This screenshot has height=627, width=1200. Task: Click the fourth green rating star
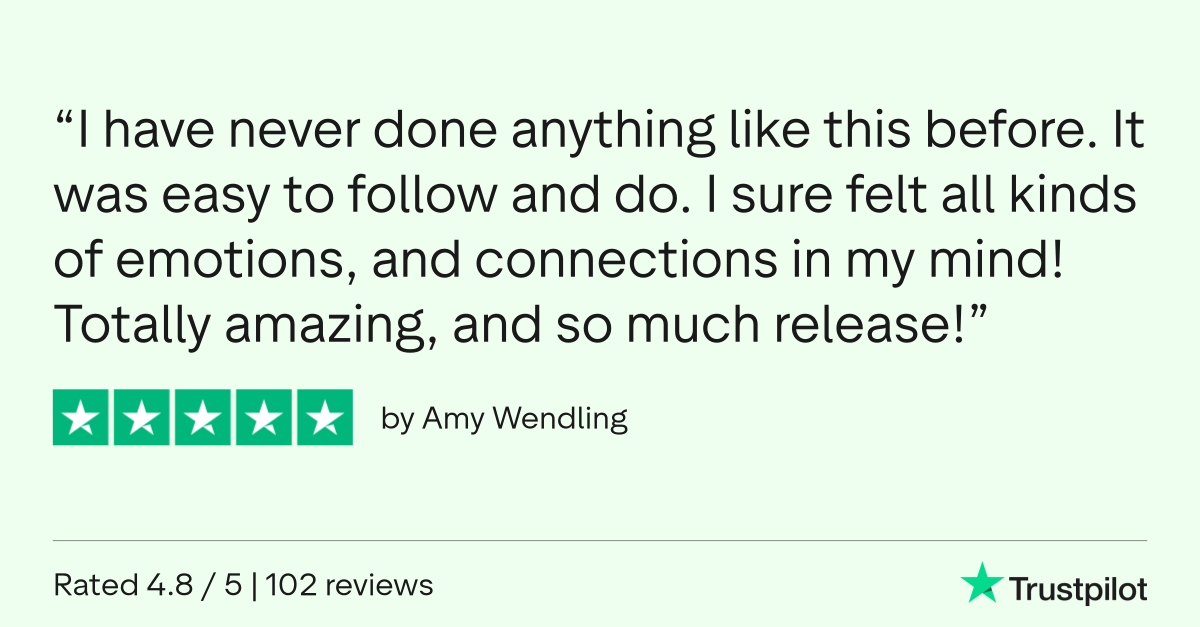[x=263, y=417]
